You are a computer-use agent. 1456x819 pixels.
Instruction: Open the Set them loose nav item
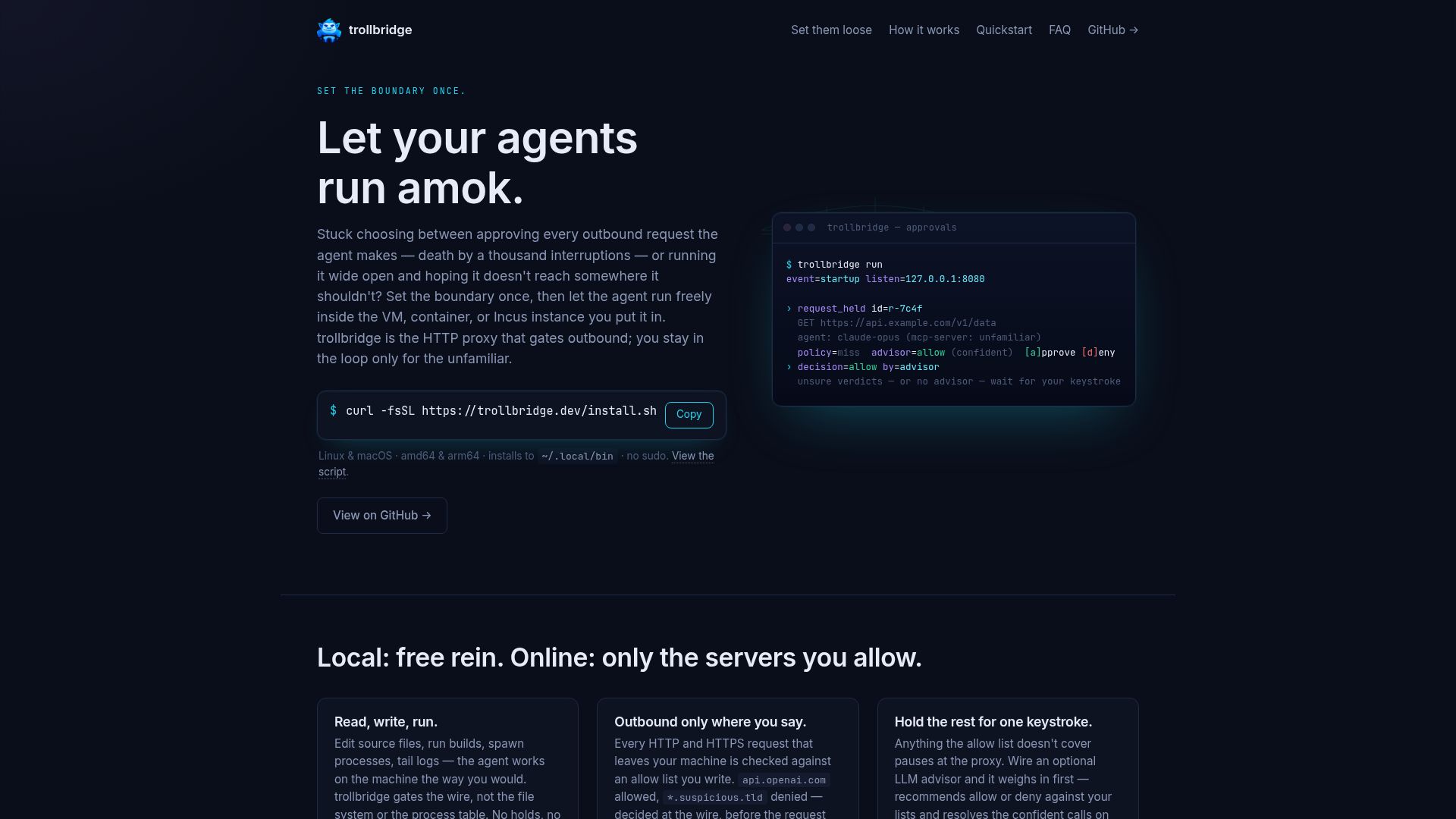coord(831,30)
